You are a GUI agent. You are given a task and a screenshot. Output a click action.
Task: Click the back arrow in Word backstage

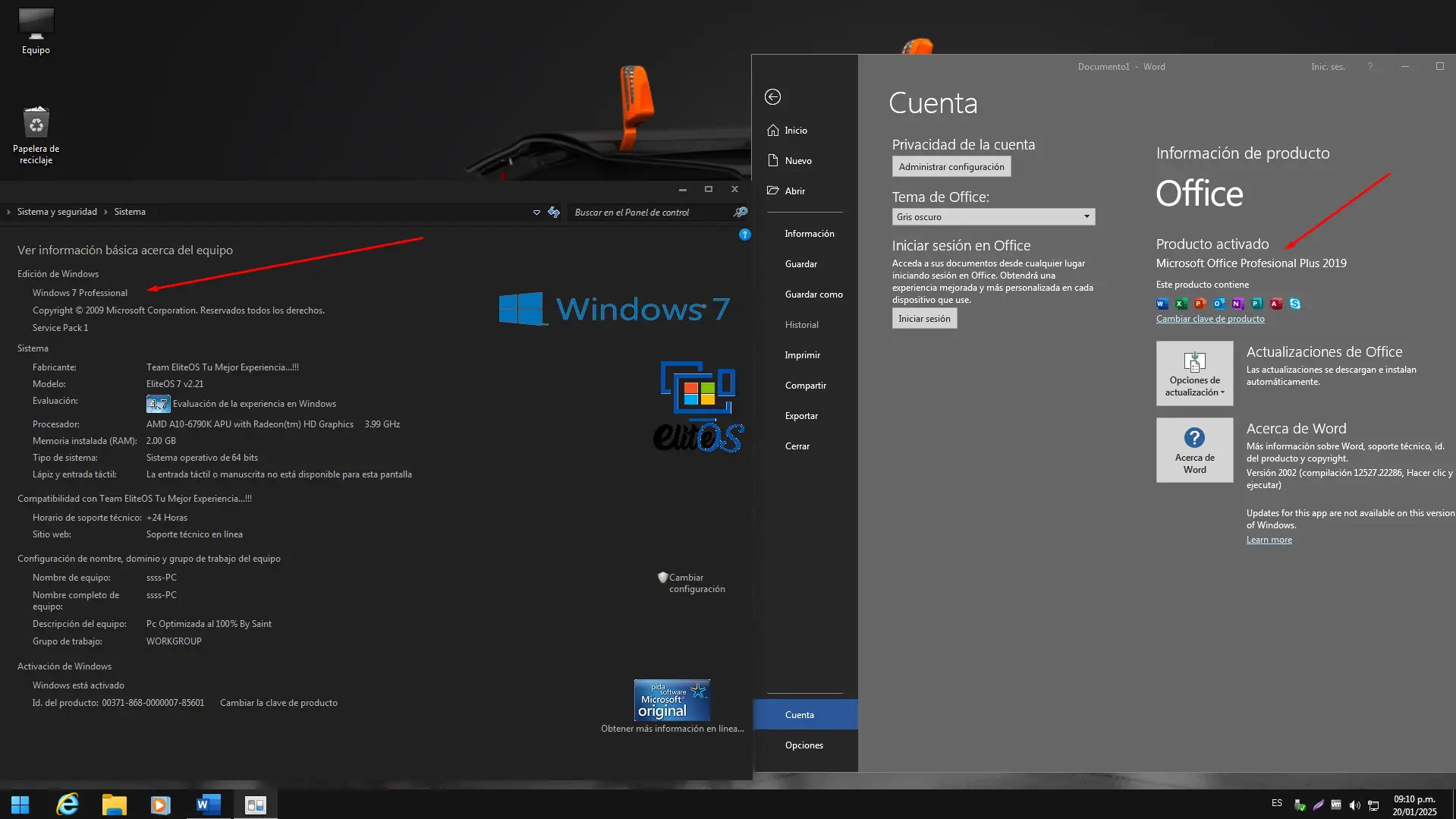tap(772, 96)
